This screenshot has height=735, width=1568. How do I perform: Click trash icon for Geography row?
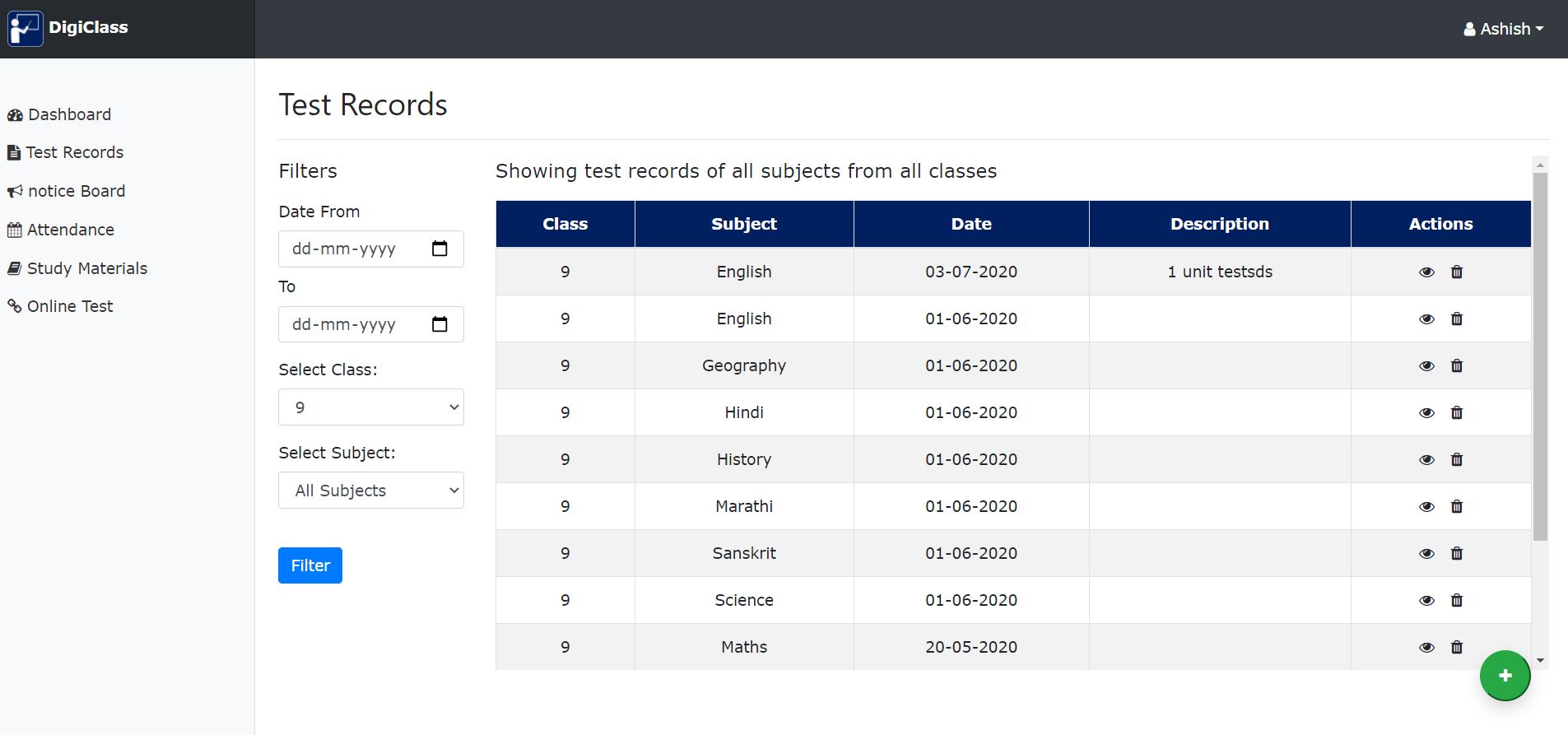(1456, 366)
